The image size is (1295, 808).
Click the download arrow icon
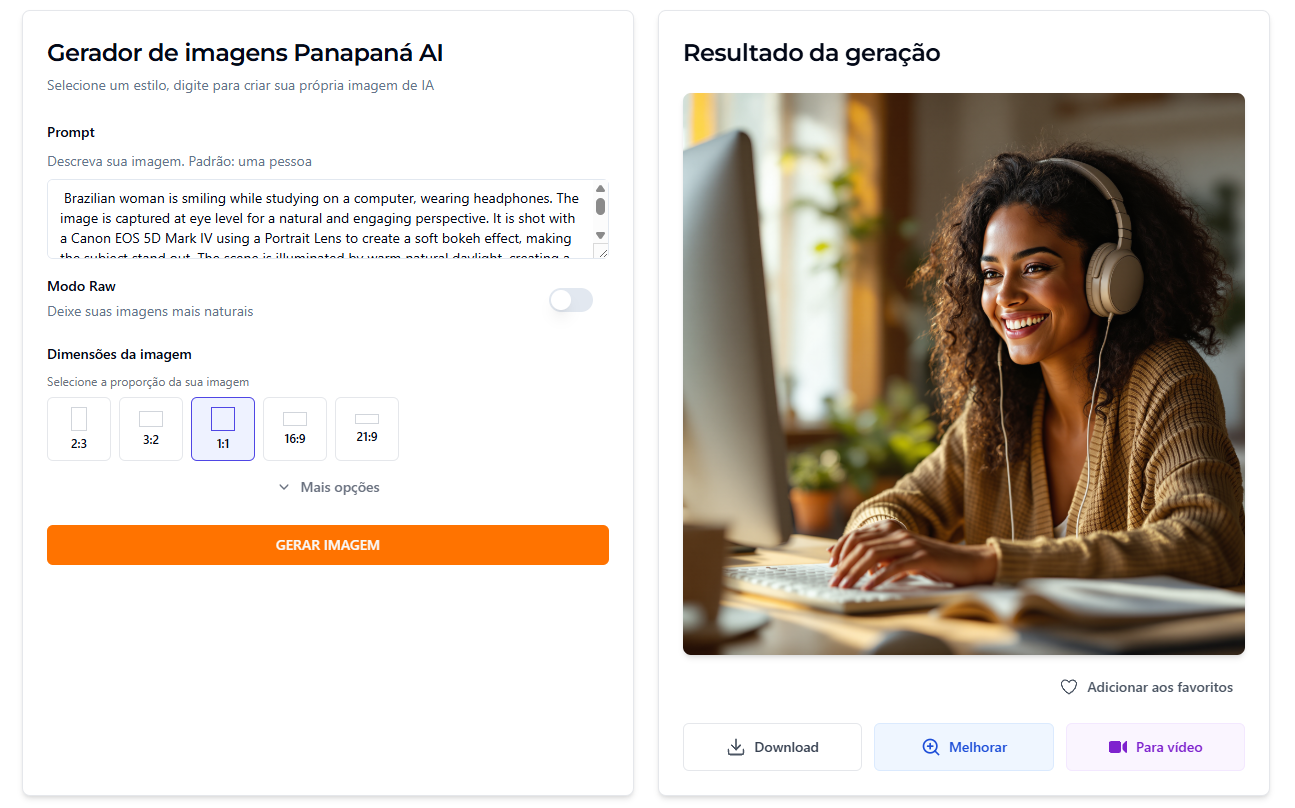point(736,747)
